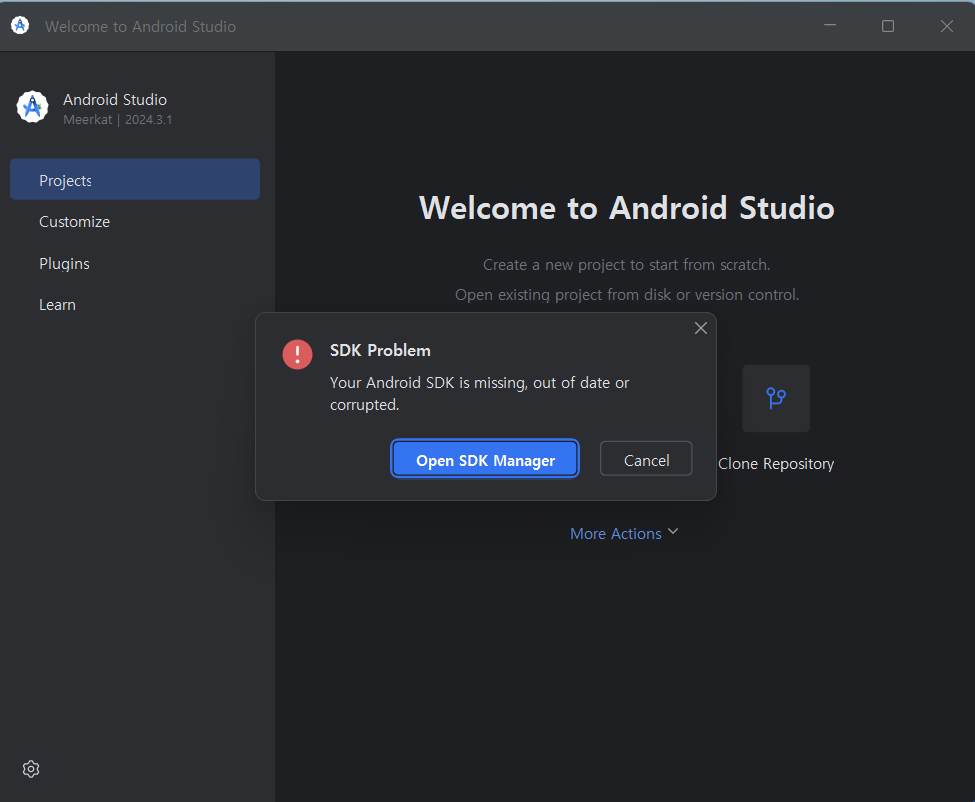Click the title bar Android Studio icon
This screenshot has width=975, height=802.
tap(20, 25)
